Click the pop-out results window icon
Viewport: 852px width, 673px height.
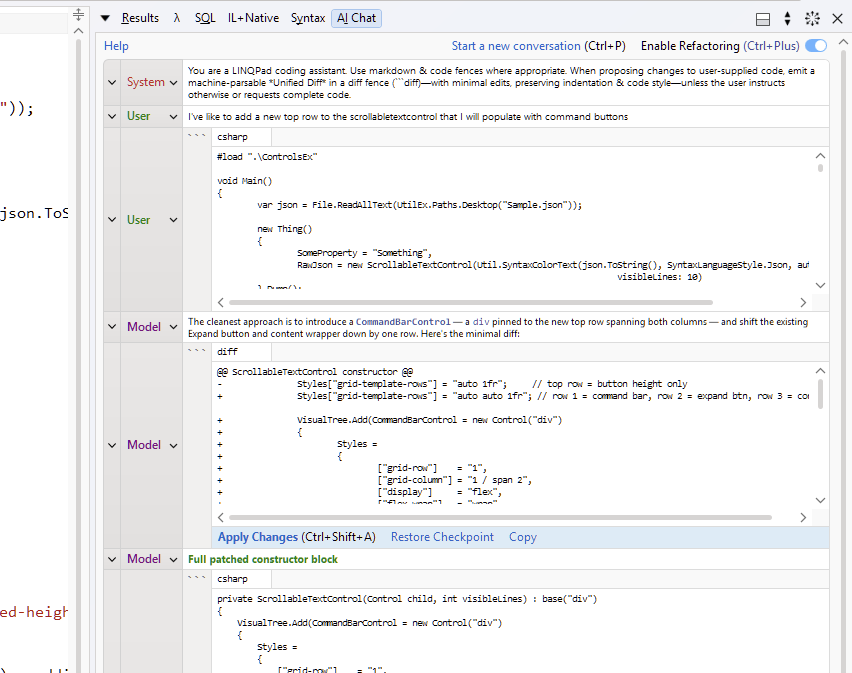(x=812, y=19)
